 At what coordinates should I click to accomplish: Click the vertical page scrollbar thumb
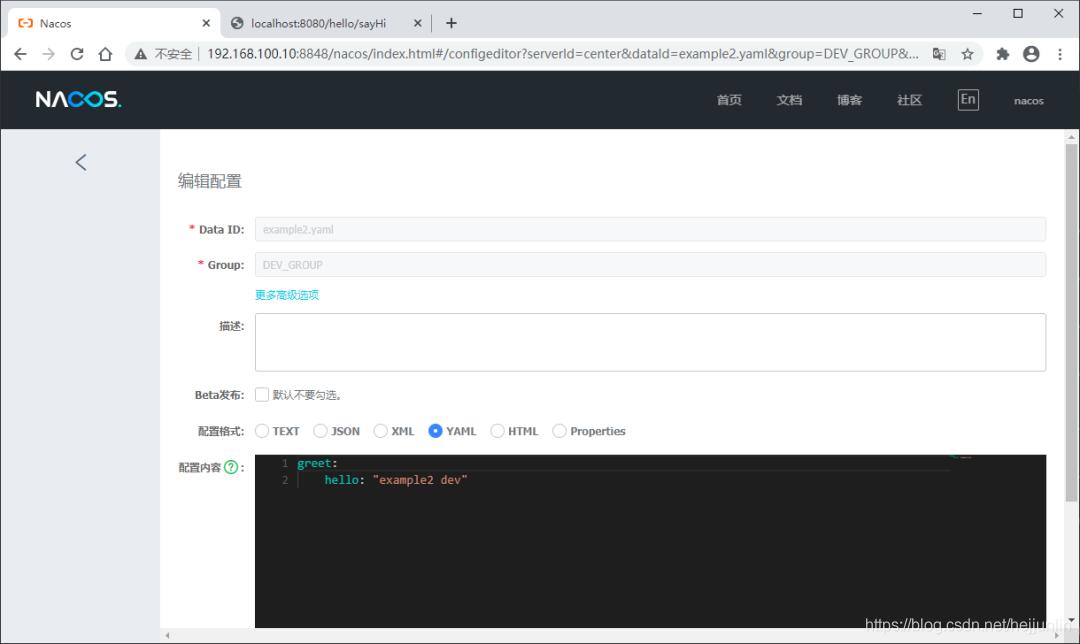pyautogui.click(x=1071, y=322)
